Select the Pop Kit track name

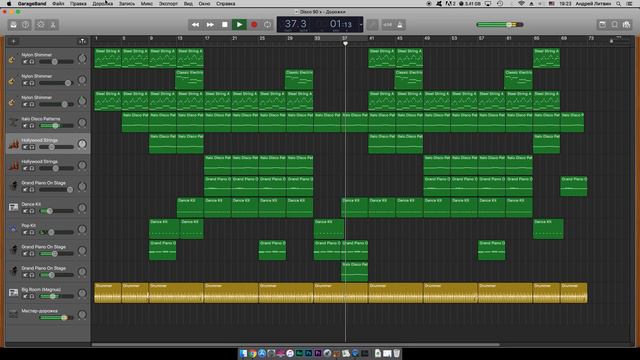29,225
